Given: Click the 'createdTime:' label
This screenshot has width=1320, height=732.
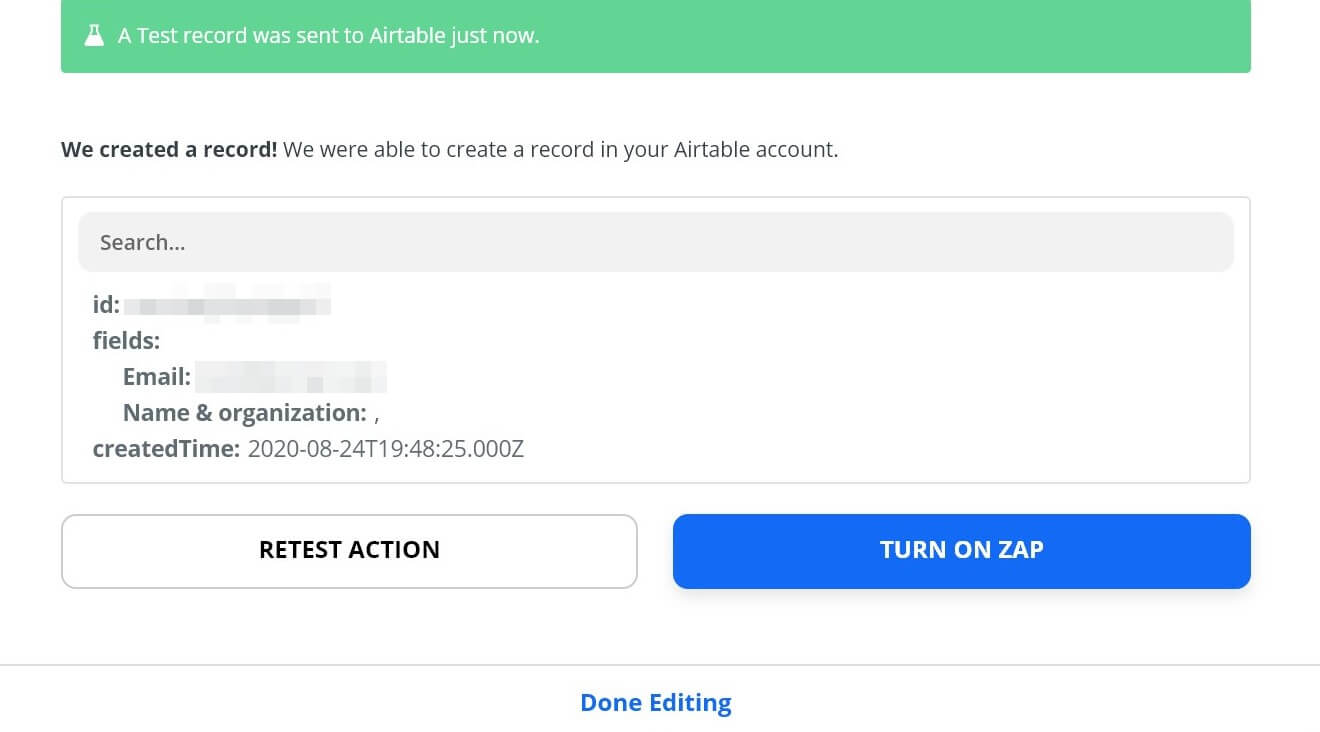Looking at the screenshot, I should click(x=167, y=449).
